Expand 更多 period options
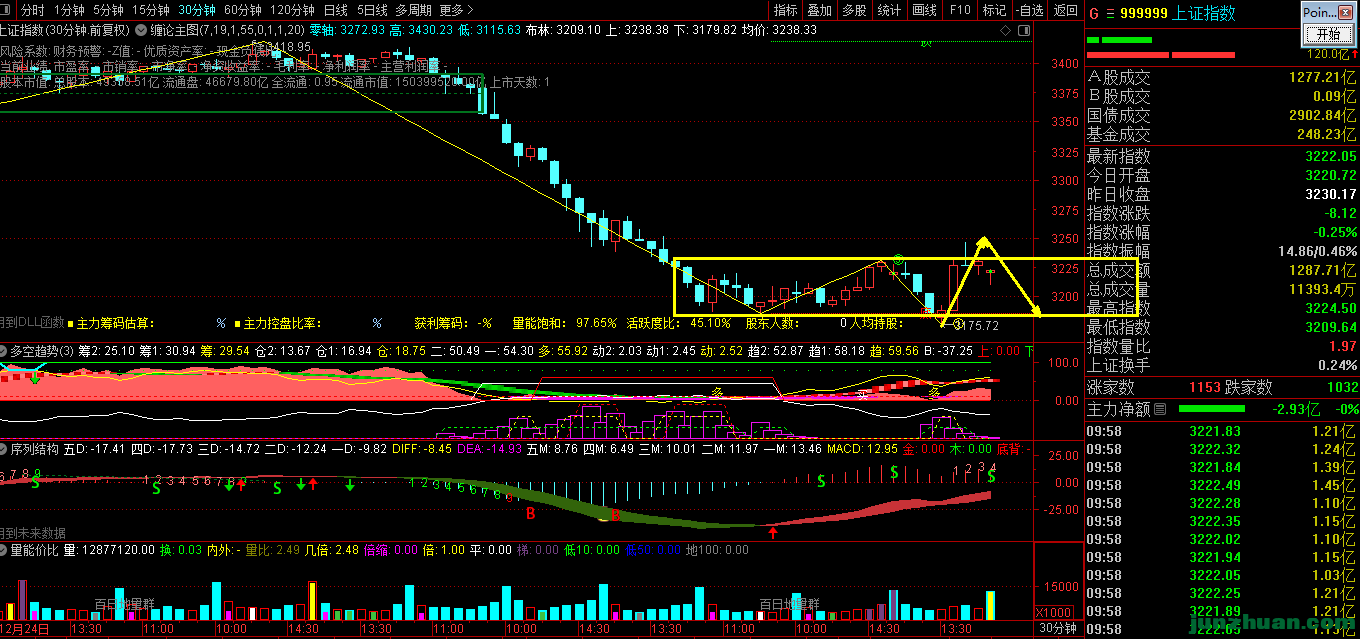Image resolution: width=1360 pixels, height=639 pixels. pos(457,10)
